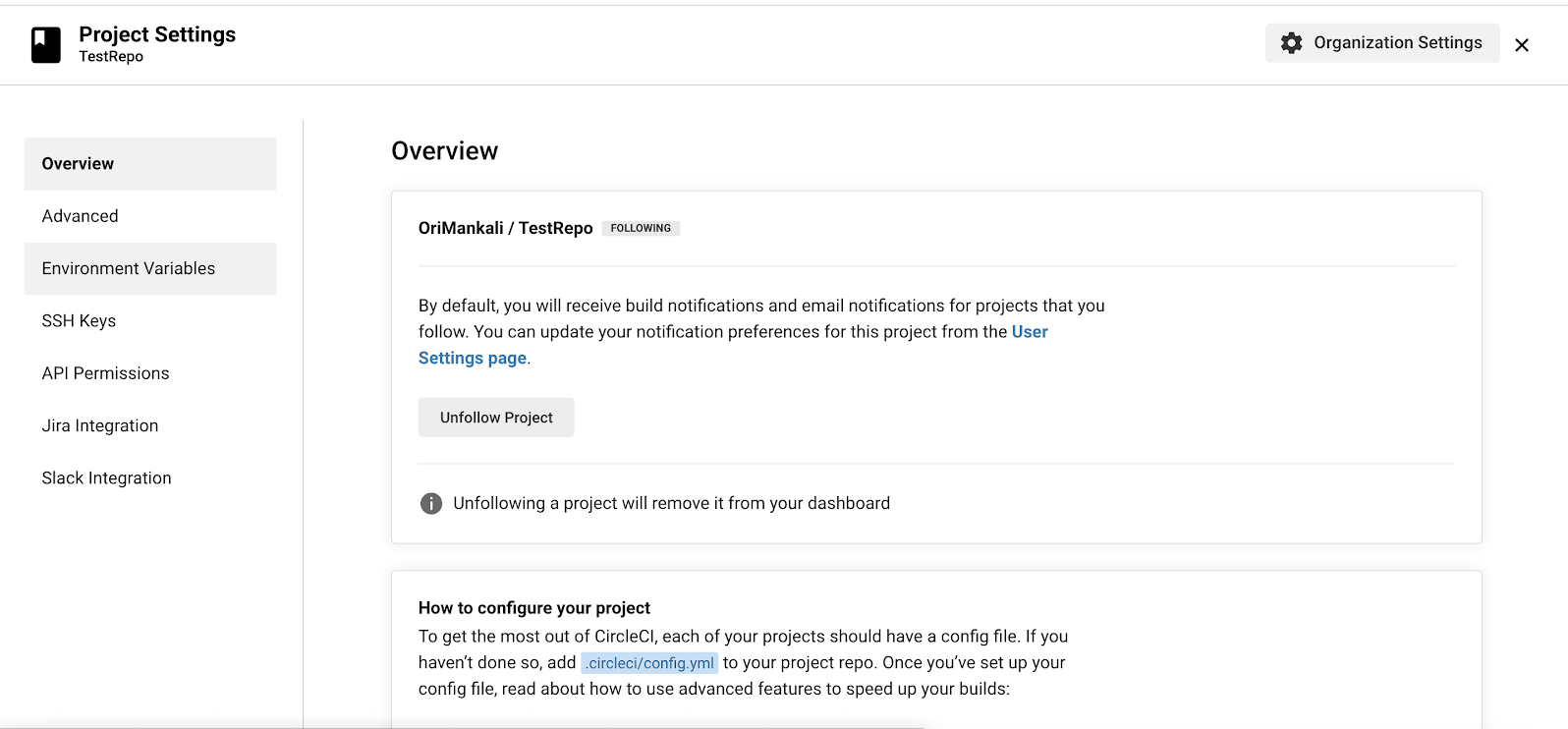1568x729 pixels.
Task: Click 'How to configure your project' heading
Action: [x=534, y=608]
